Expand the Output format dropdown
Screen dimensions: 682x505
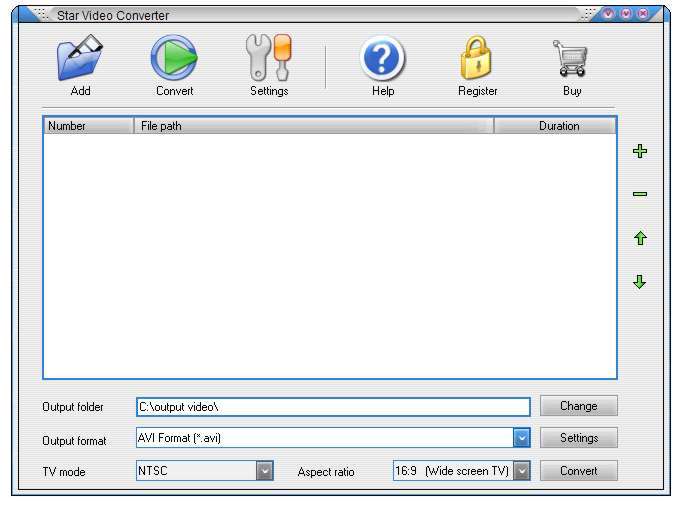click(521, 438)
